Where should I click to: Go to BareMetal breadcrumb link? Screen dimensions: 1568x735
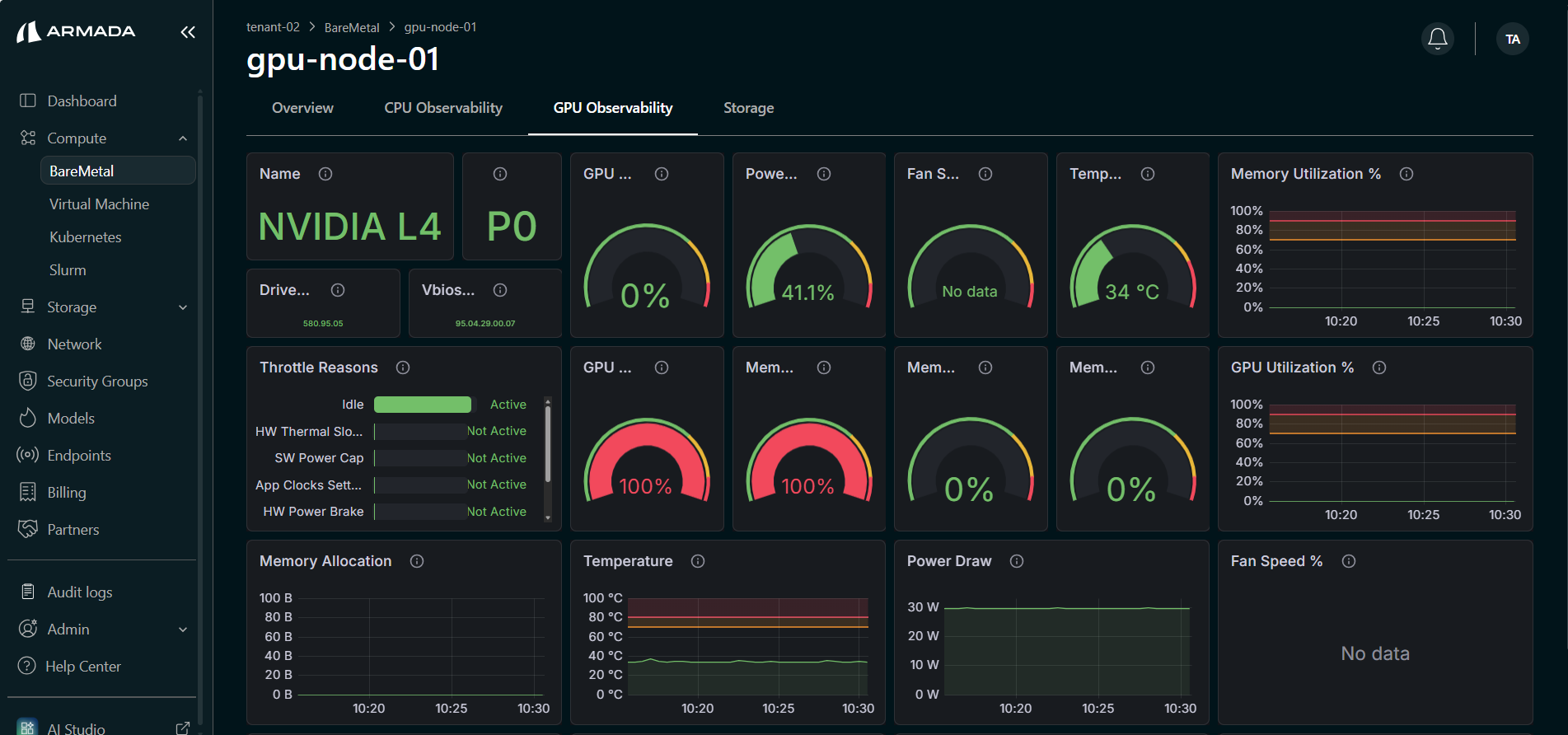[x=352, y=27]
